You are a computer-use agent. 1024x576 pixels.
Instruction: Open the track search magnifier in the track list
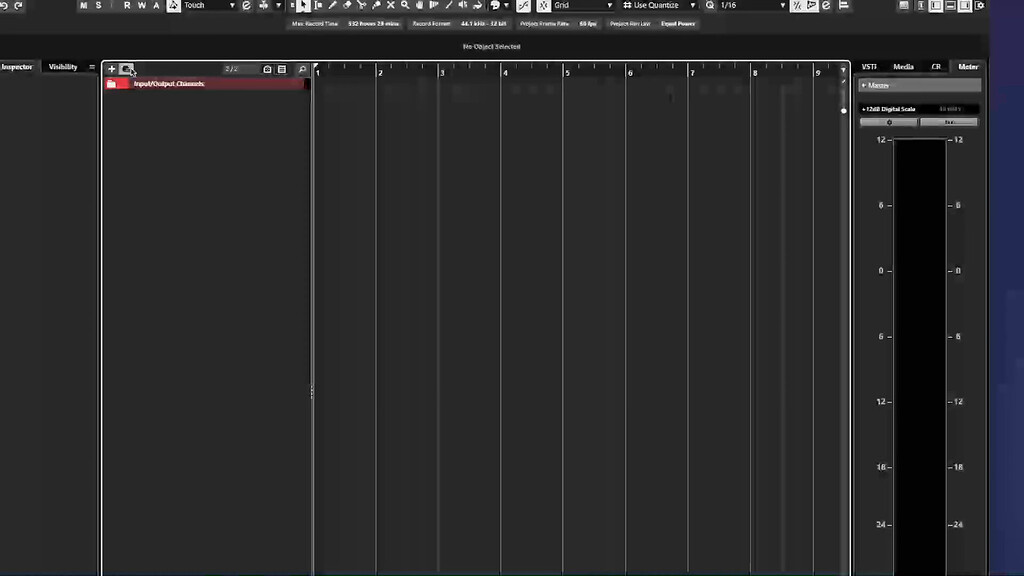tap(302, 69)
